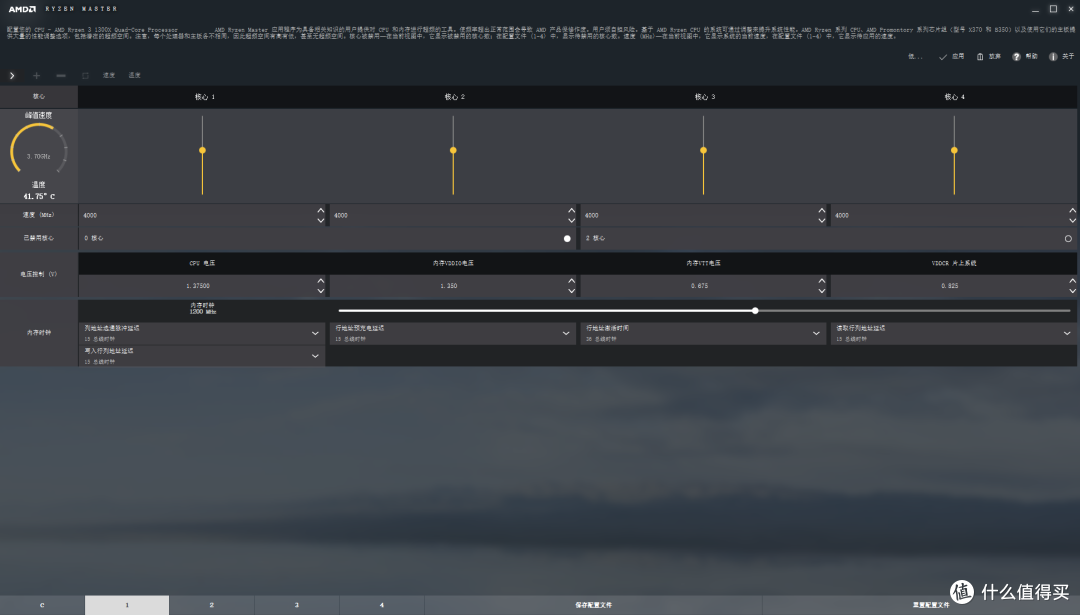Open the row active time dropdown (36 clocks)
Viewport: 1080px width, 615px height.
pos(703,333)
